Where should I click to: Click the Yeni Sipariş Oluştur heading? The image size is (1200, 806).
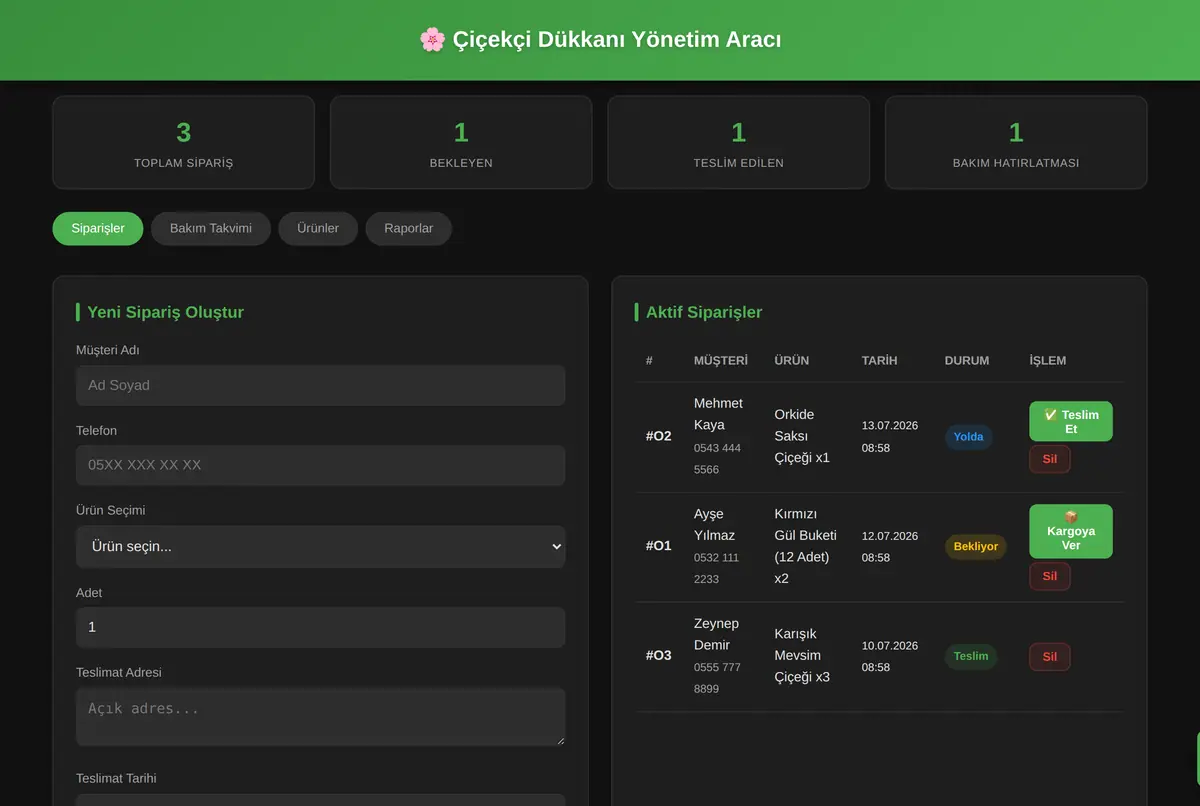click(x=166, y=312)
